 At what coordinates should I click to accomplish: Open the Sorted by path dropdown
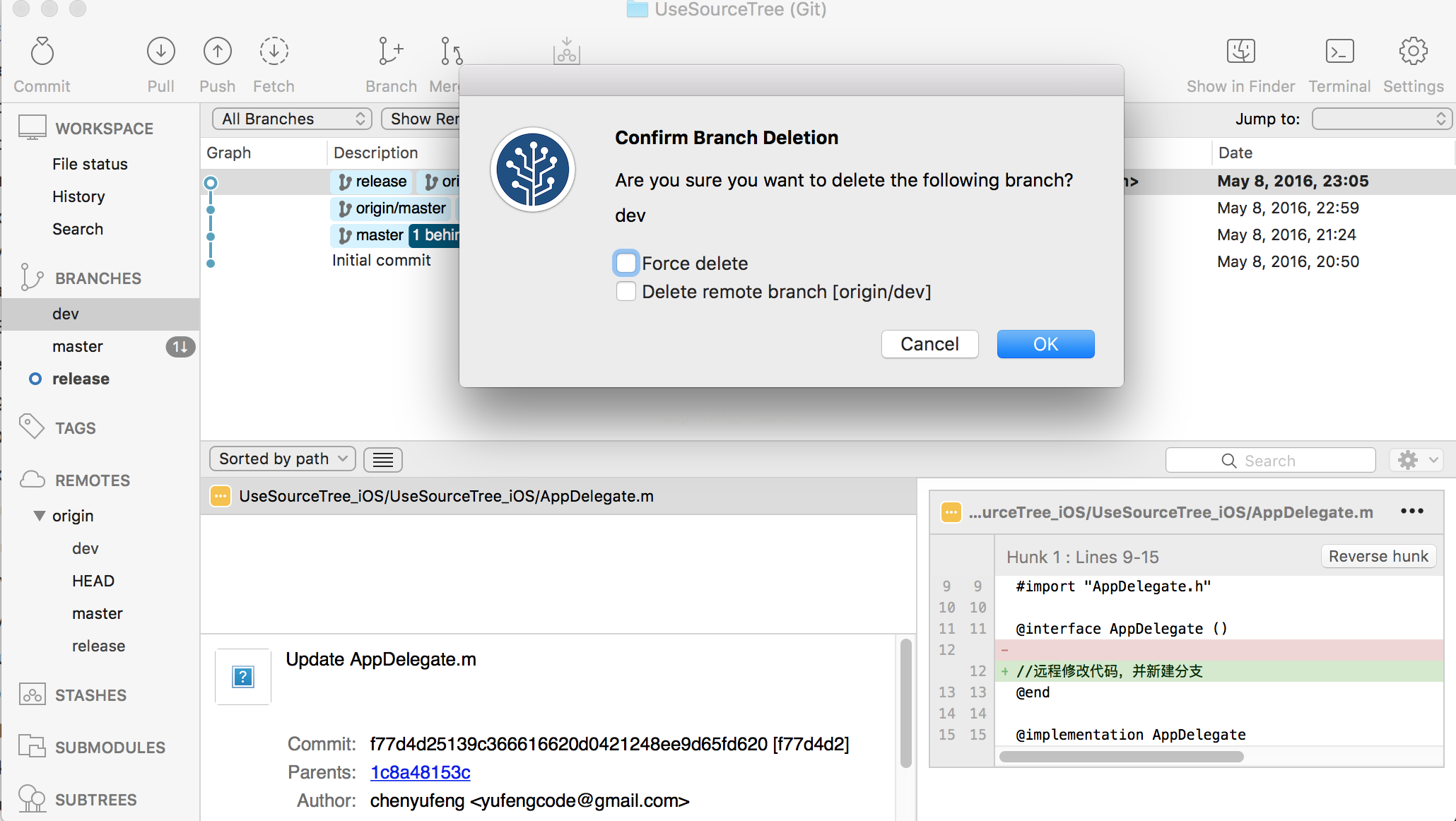point(282,459)
